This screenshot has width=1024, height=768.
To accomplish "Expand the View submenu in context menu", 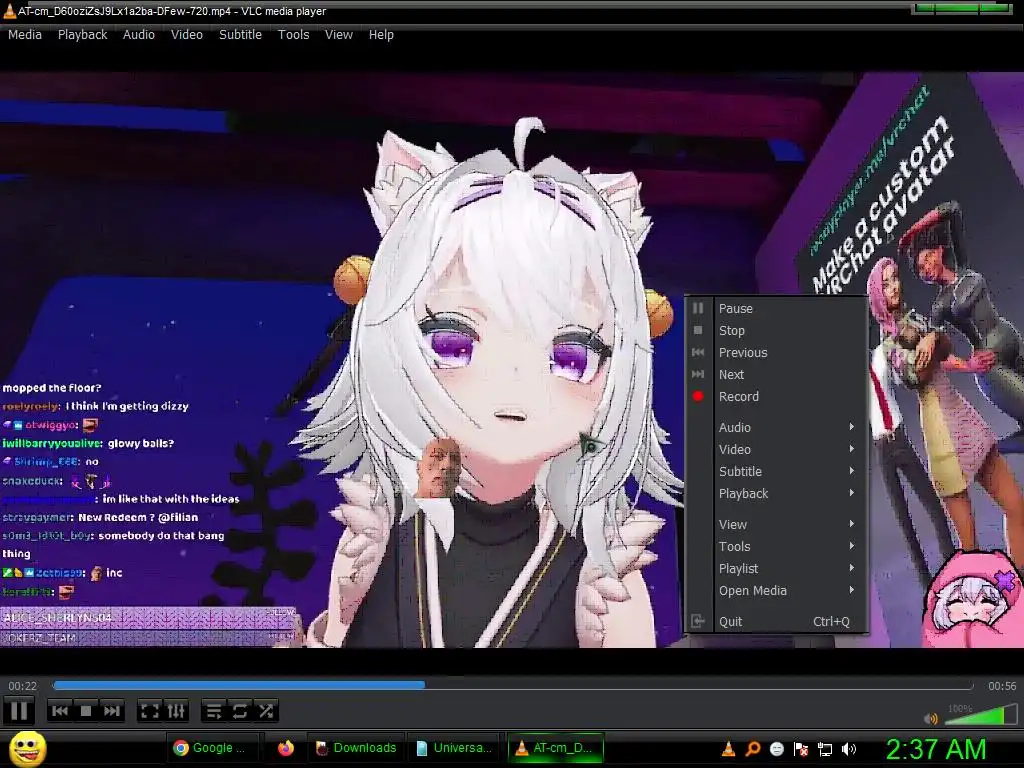I will [x=776, y=524].
